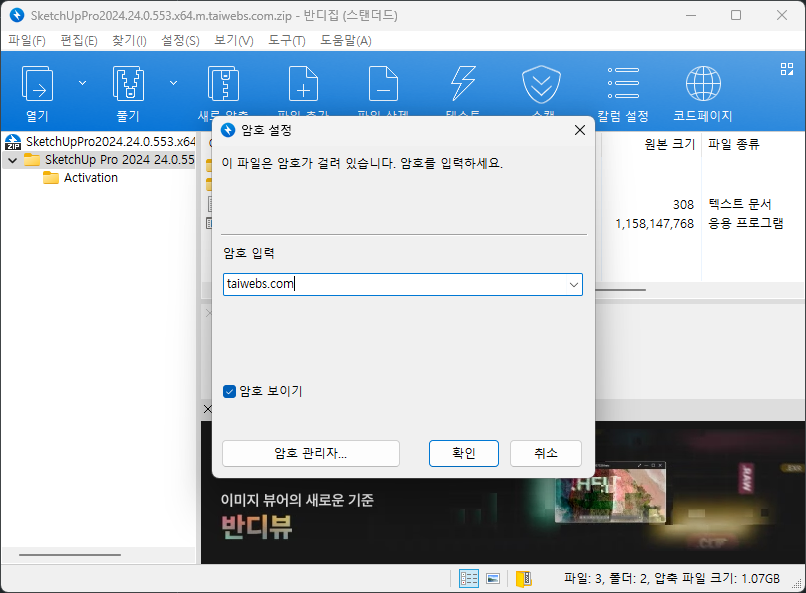Image resolution: width=806 pixels, height=593 pixels.
Task: Click the 원본 크기 column header
Action: pyautogui.click(x=669, y=144)
